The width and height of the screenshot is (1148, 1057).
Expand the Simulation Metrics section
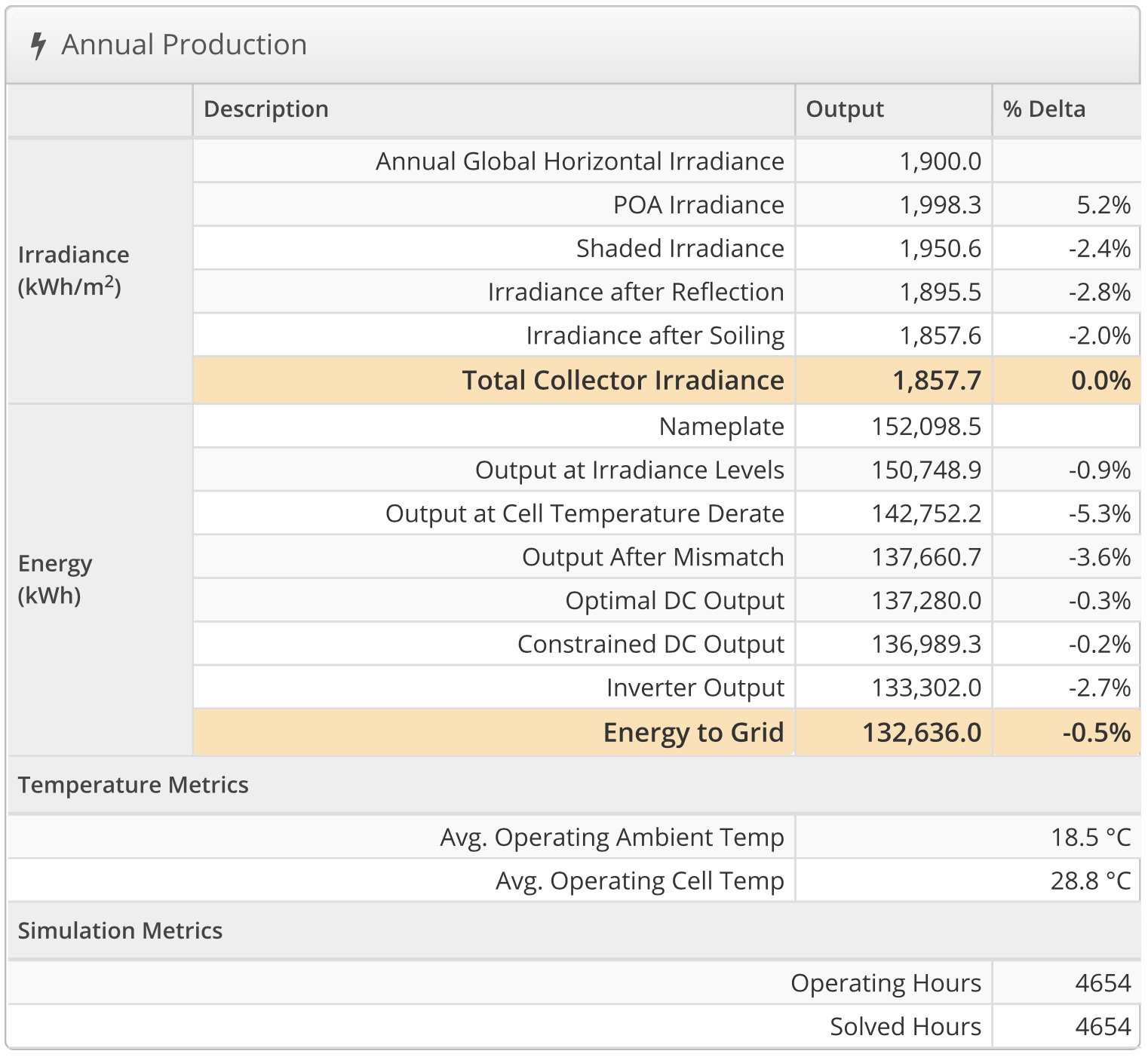point(121,930)
